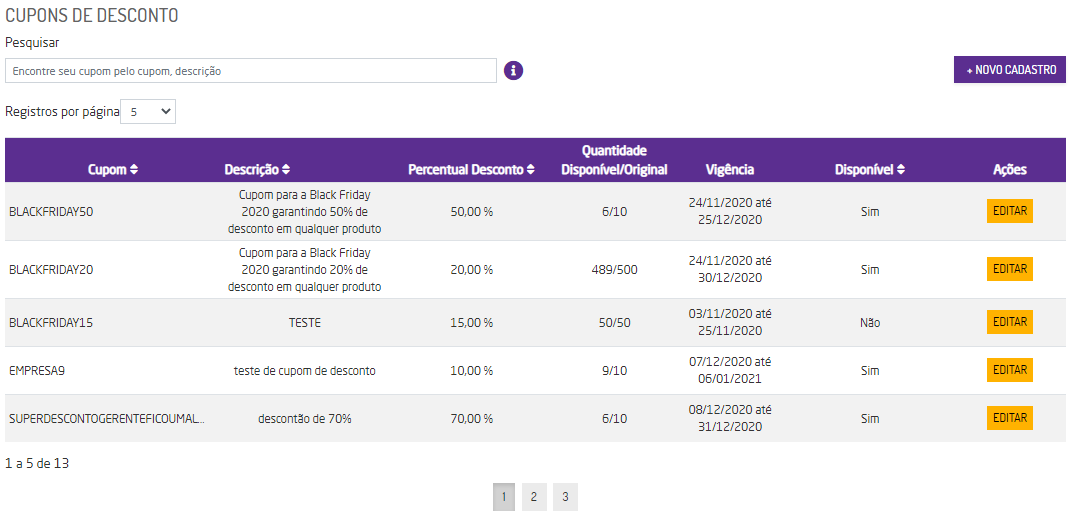Click the Novo Cadastro button
The image size is (1072, 516).
click(x=1010, y=70)
